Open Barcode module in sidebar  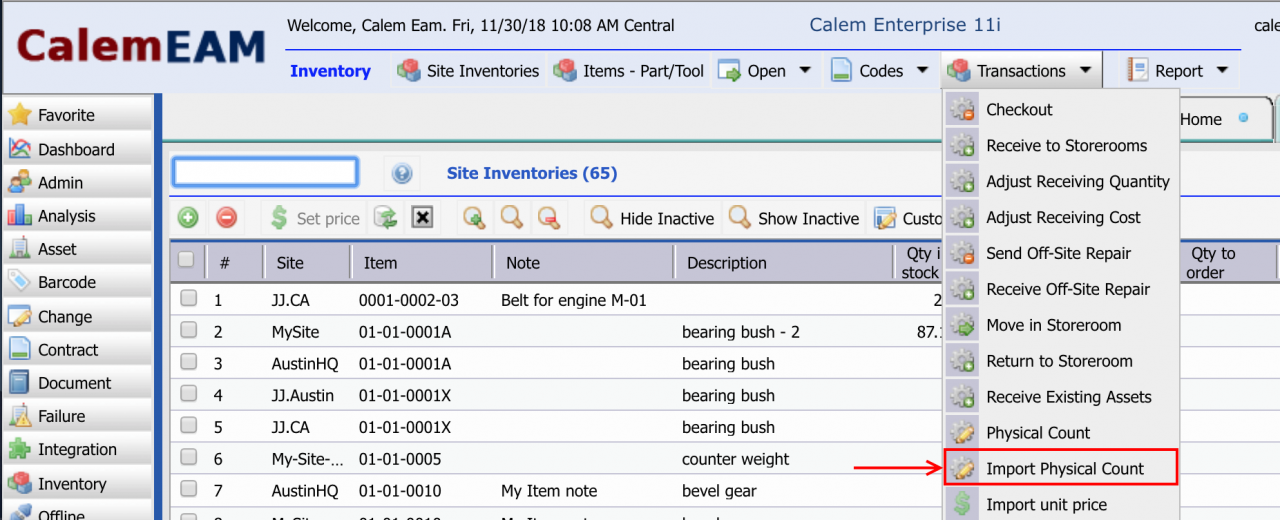pos(77,282)
